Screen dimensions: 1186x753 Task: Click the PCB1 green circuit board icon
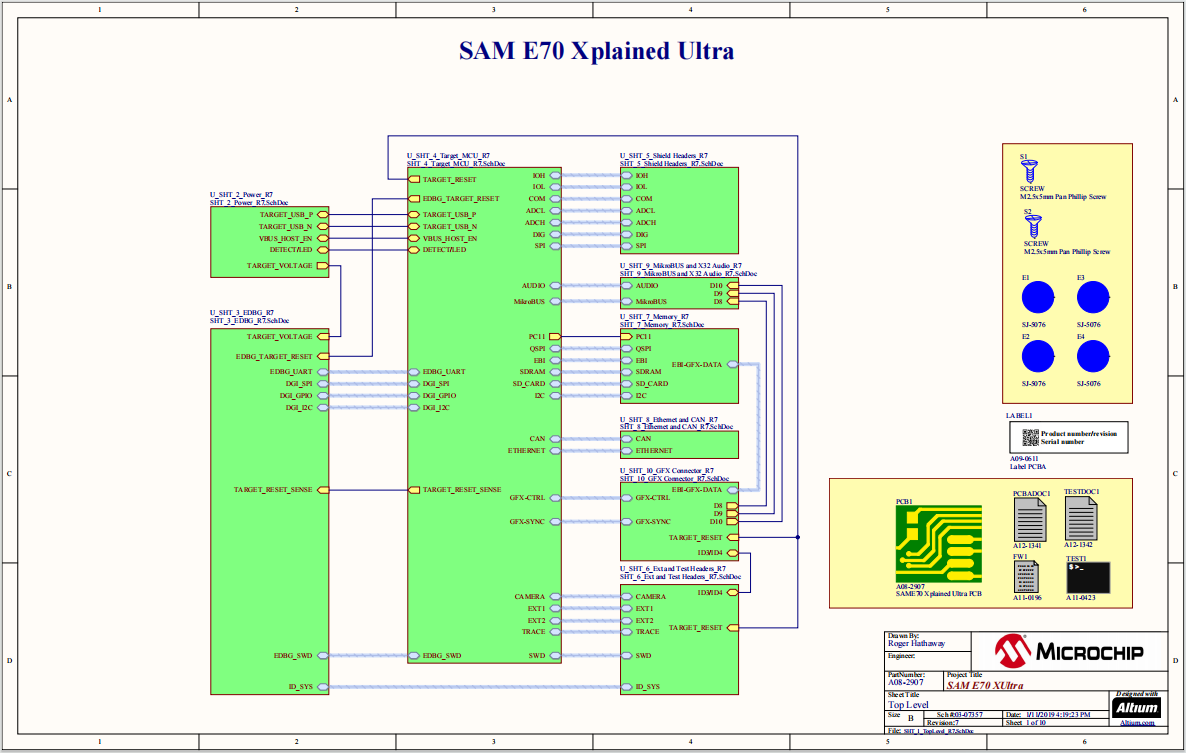(937, 544)
